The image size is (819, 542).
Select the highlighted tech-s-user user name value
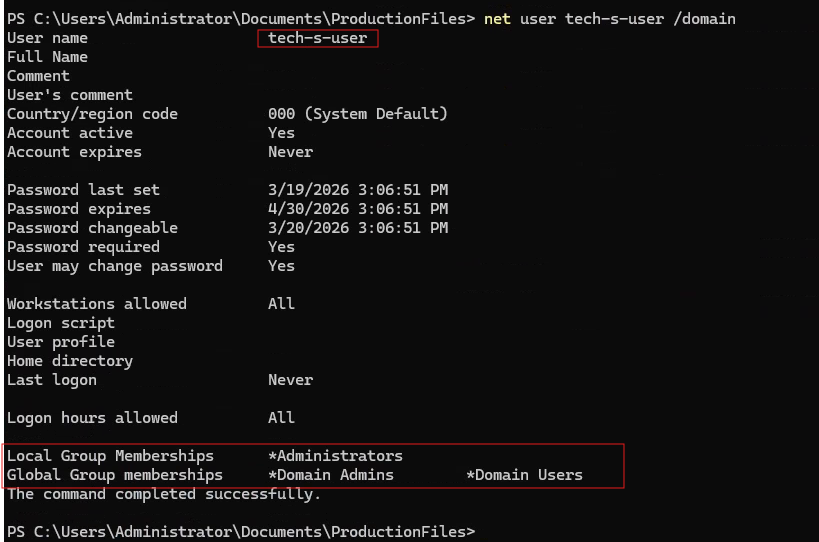click(x=318, y=38)
